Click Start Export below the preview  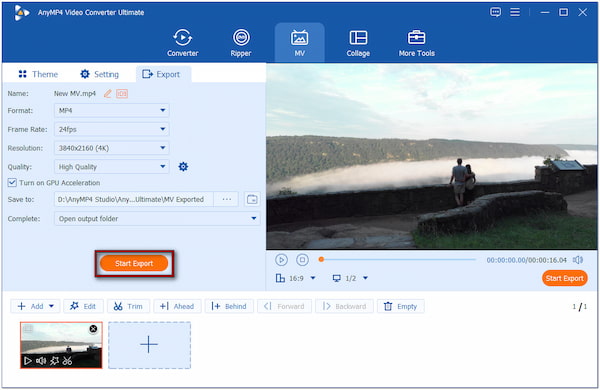(x=564, y=278)
